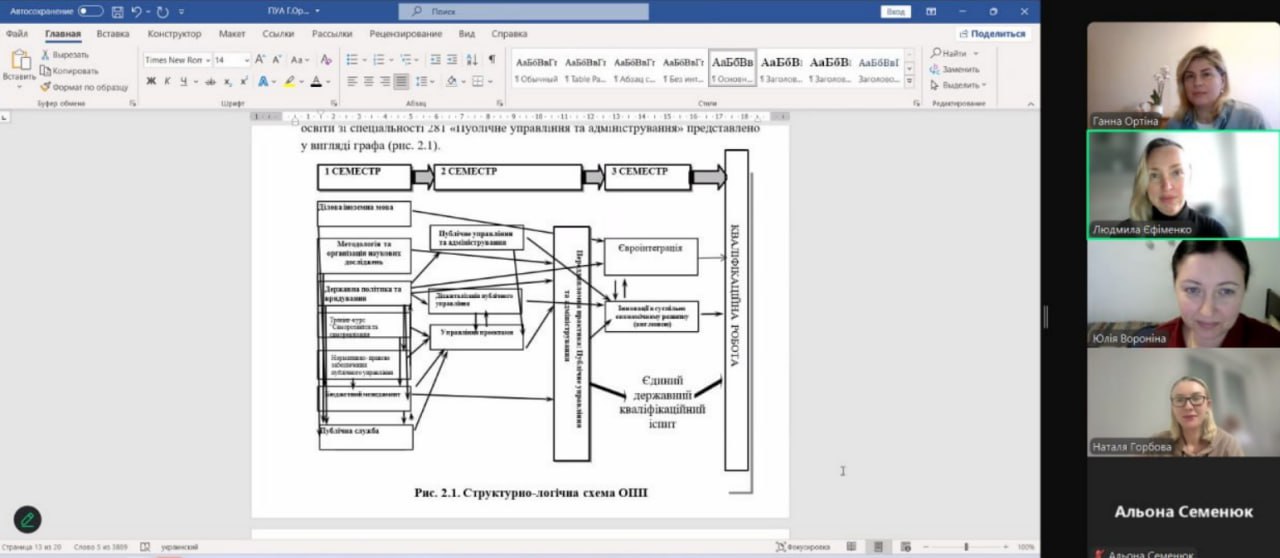Apply font color red A
Viewport: 1280px width, 558px height.
(x=316, y=81)
